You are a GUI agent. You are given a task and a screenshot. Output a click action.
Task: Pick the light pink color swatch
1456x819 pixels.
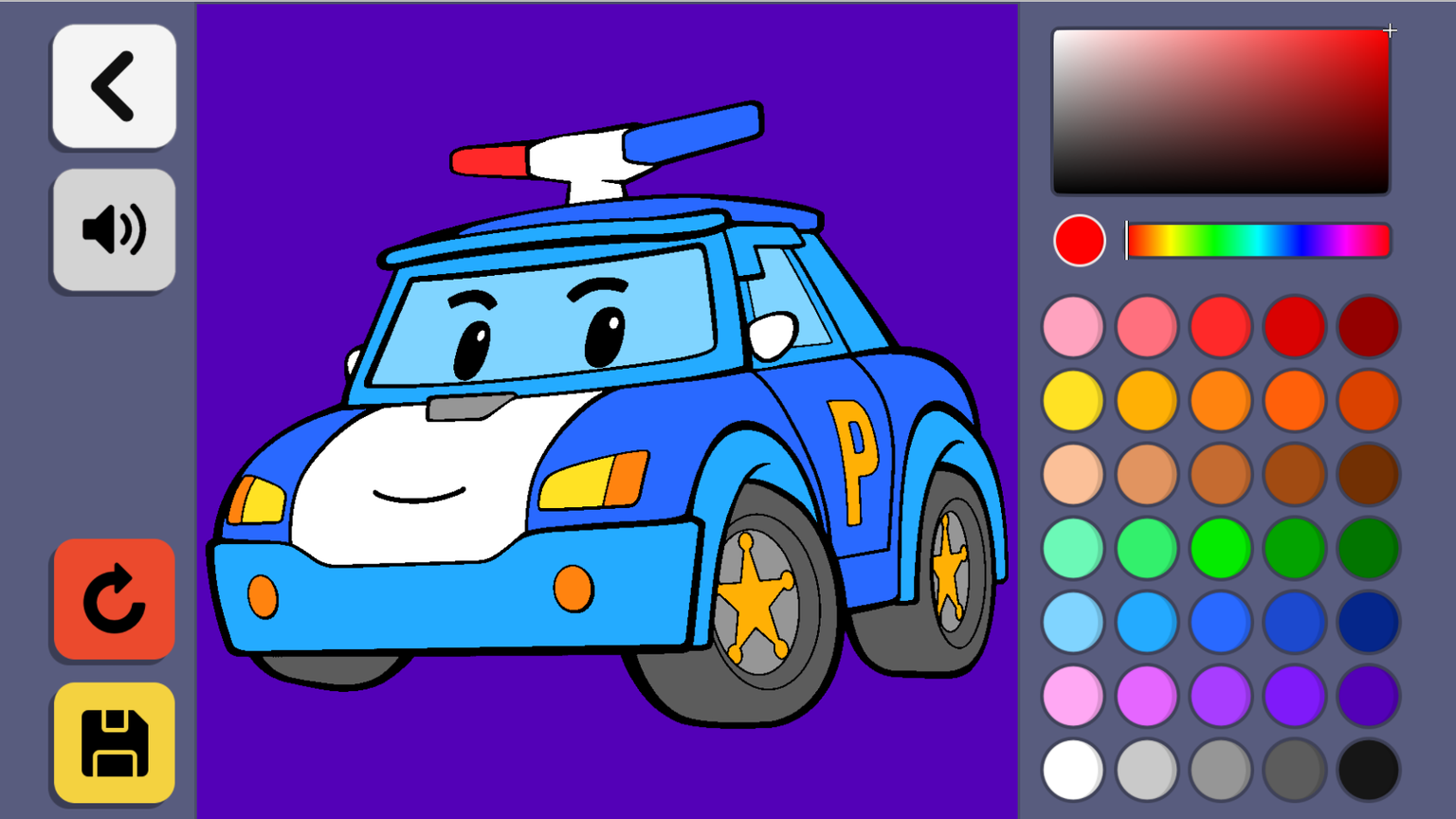1072,326
